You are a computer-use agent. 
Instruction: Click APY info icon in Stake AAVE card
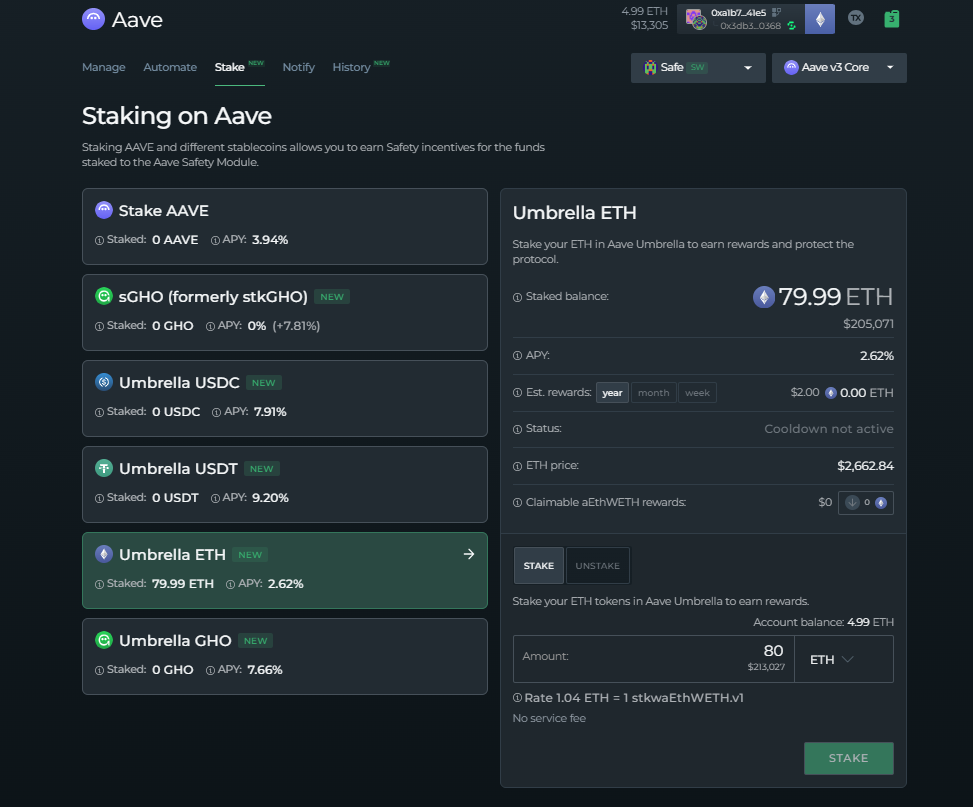(215, 240)
